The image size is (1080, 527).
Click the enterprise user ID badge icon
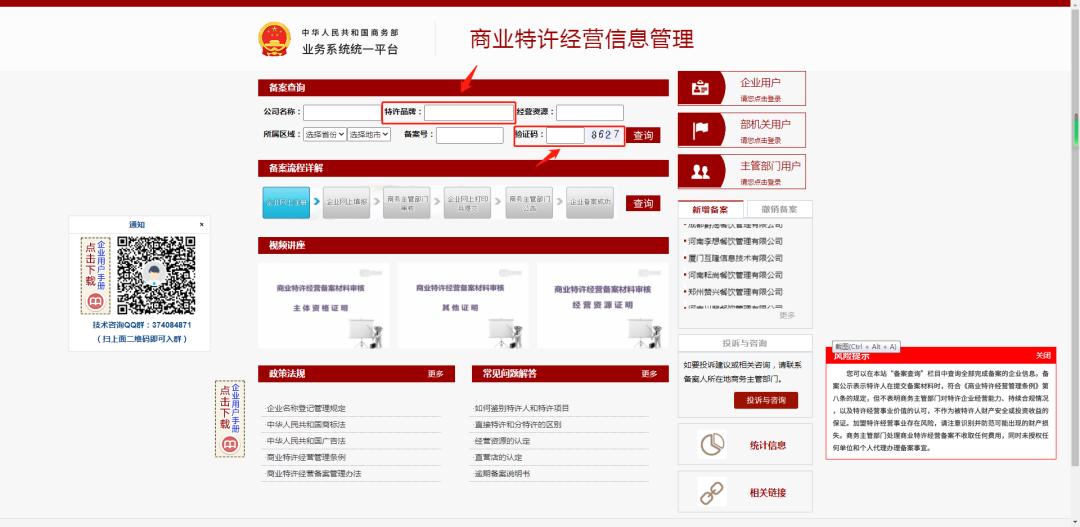tap(700, 88)
